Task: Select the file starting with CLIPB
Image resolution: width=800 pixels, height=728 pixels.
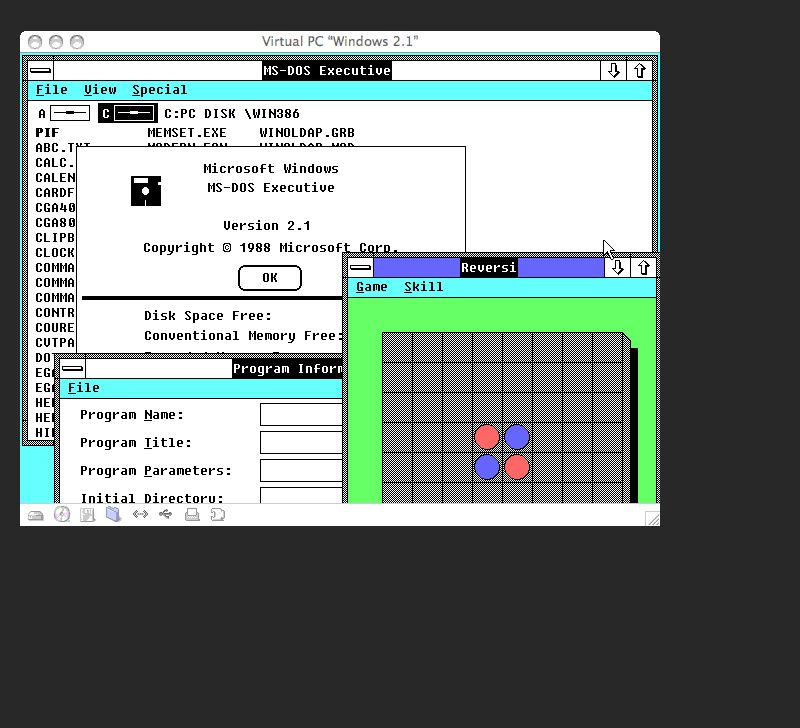Action: click(55, 238)
